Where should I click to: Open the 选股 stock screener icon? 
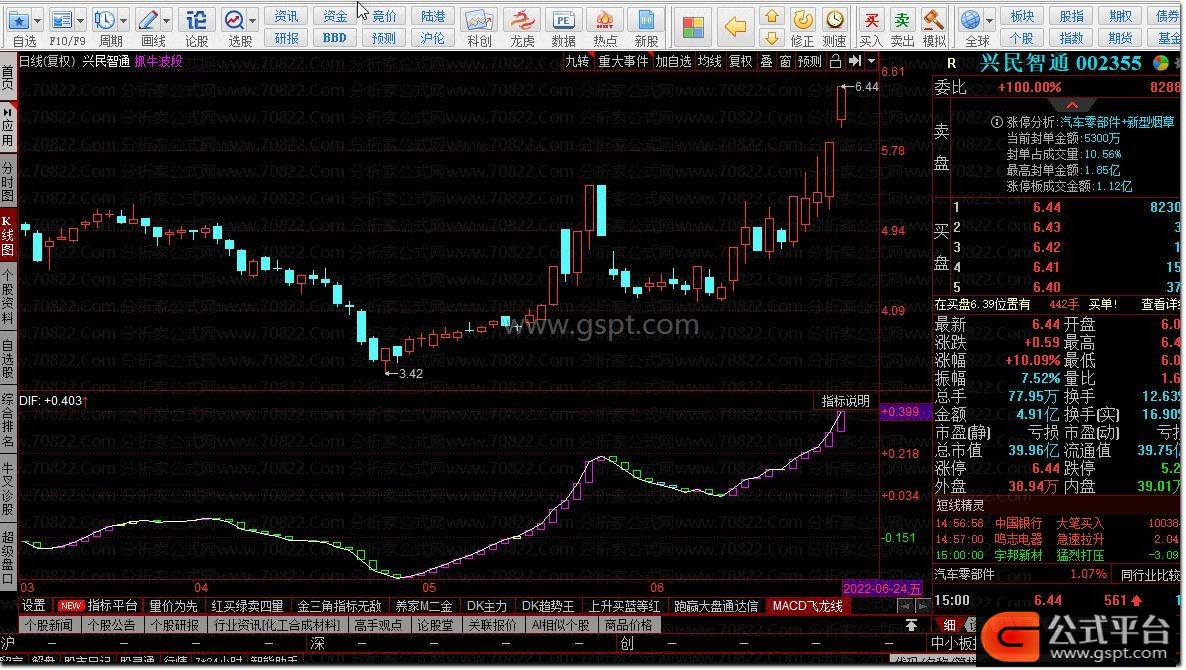pos(234,20)
